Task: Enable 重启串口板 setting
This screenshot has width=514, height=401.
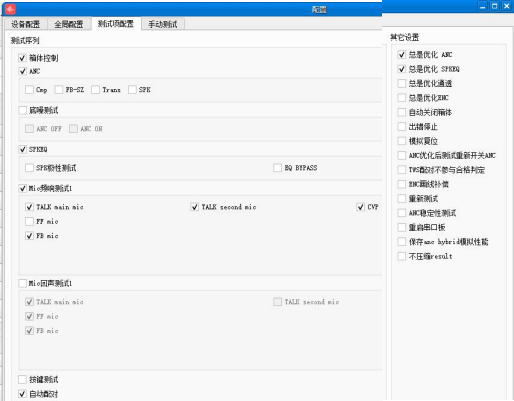Action: click(x=402, y=227)
